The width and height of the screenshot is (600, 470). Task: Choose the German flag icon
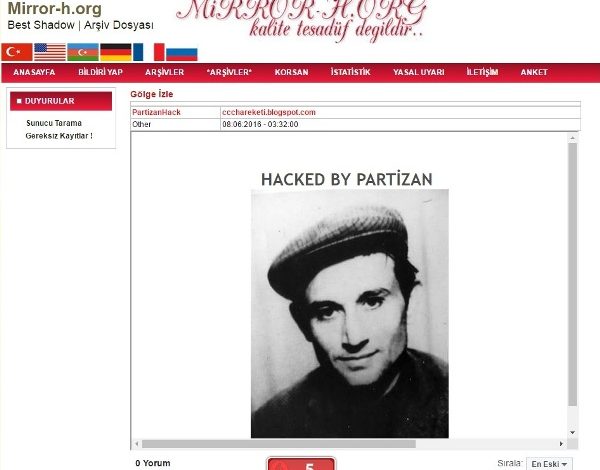coord(116,52)
